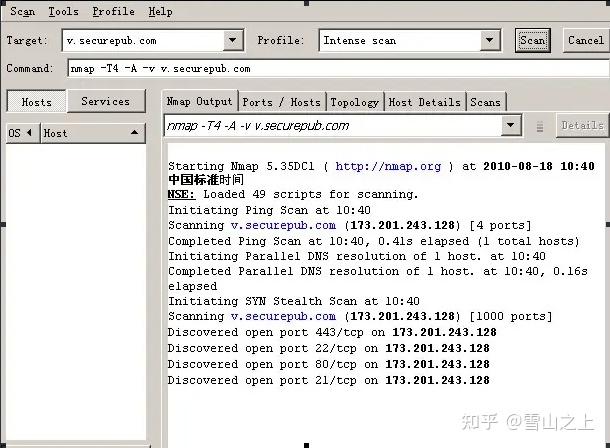Select the Hosts toggle button
This screenshot has height=448, width=610.
point(37,102)
